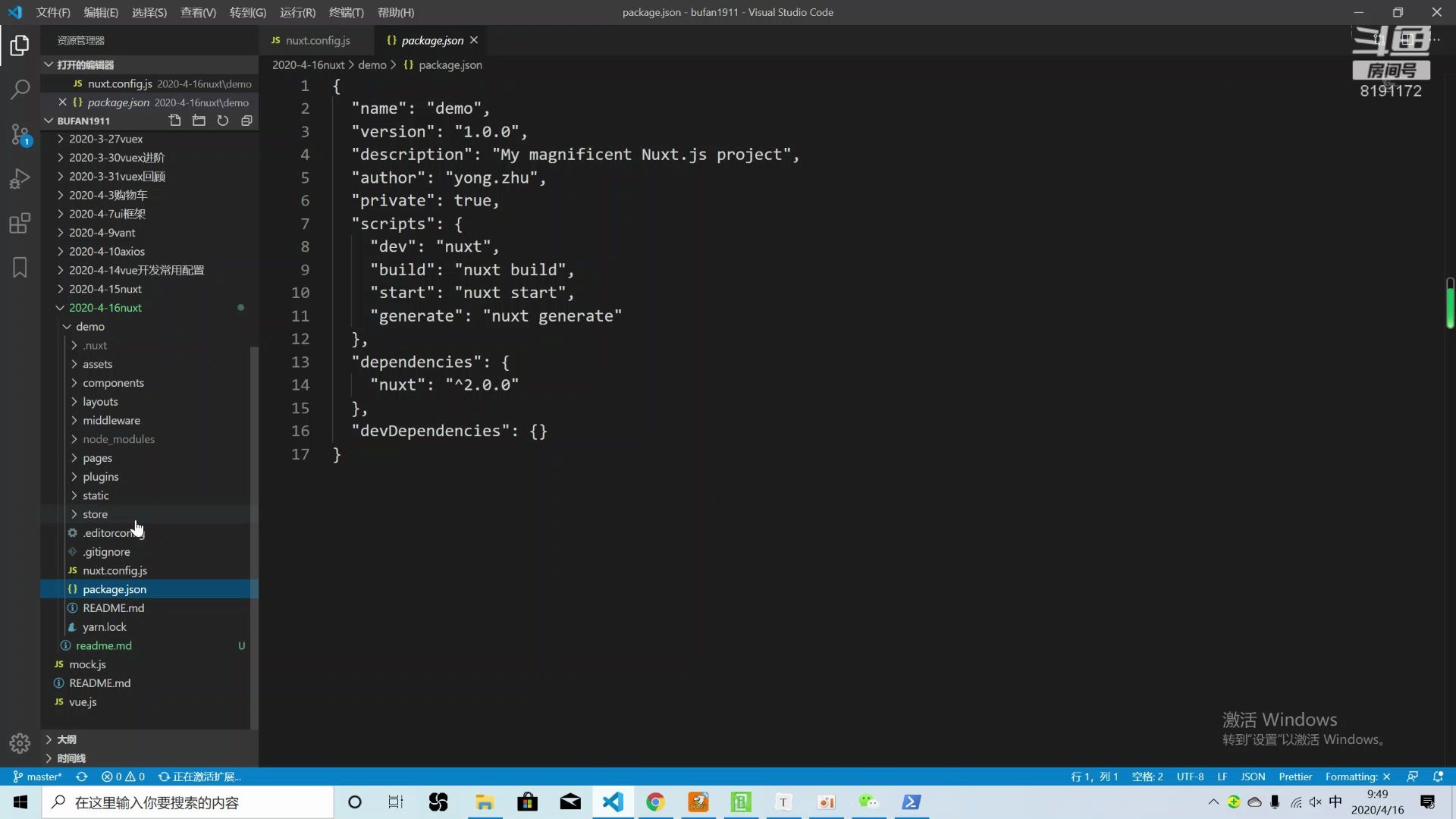Switch to the nuxt.config.js tab
This screenshot has width=1456, height=819.
[x=318, y=40]
